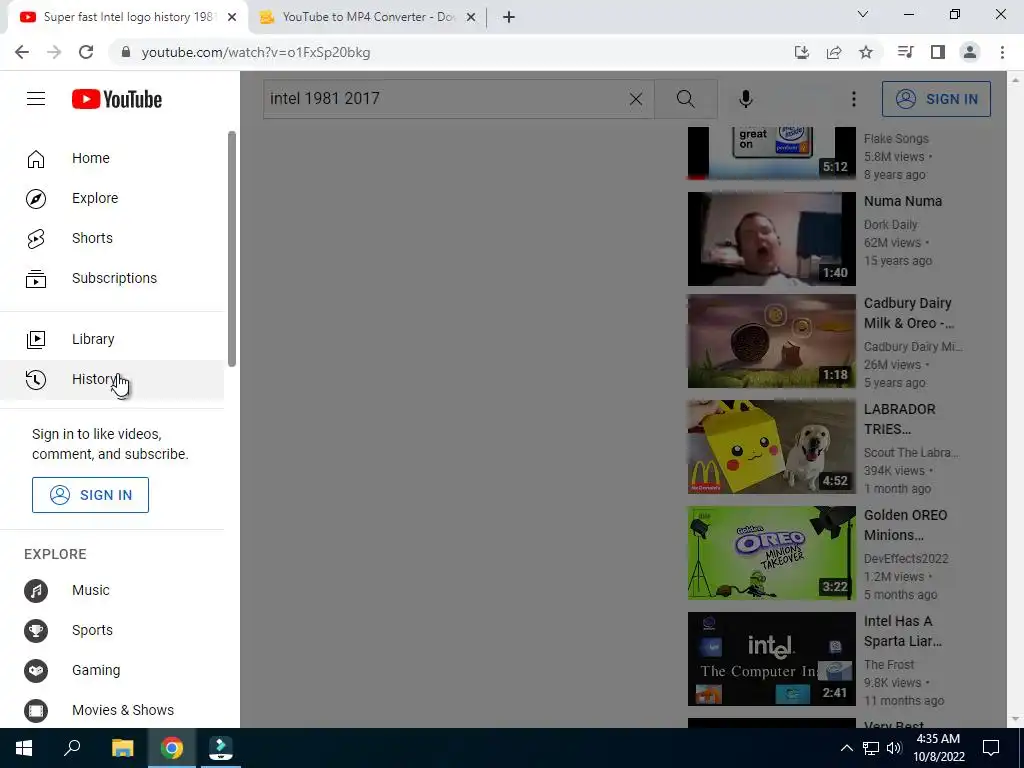Click the sidebar SIGN IN button
1024x768 pixels.
90,495
